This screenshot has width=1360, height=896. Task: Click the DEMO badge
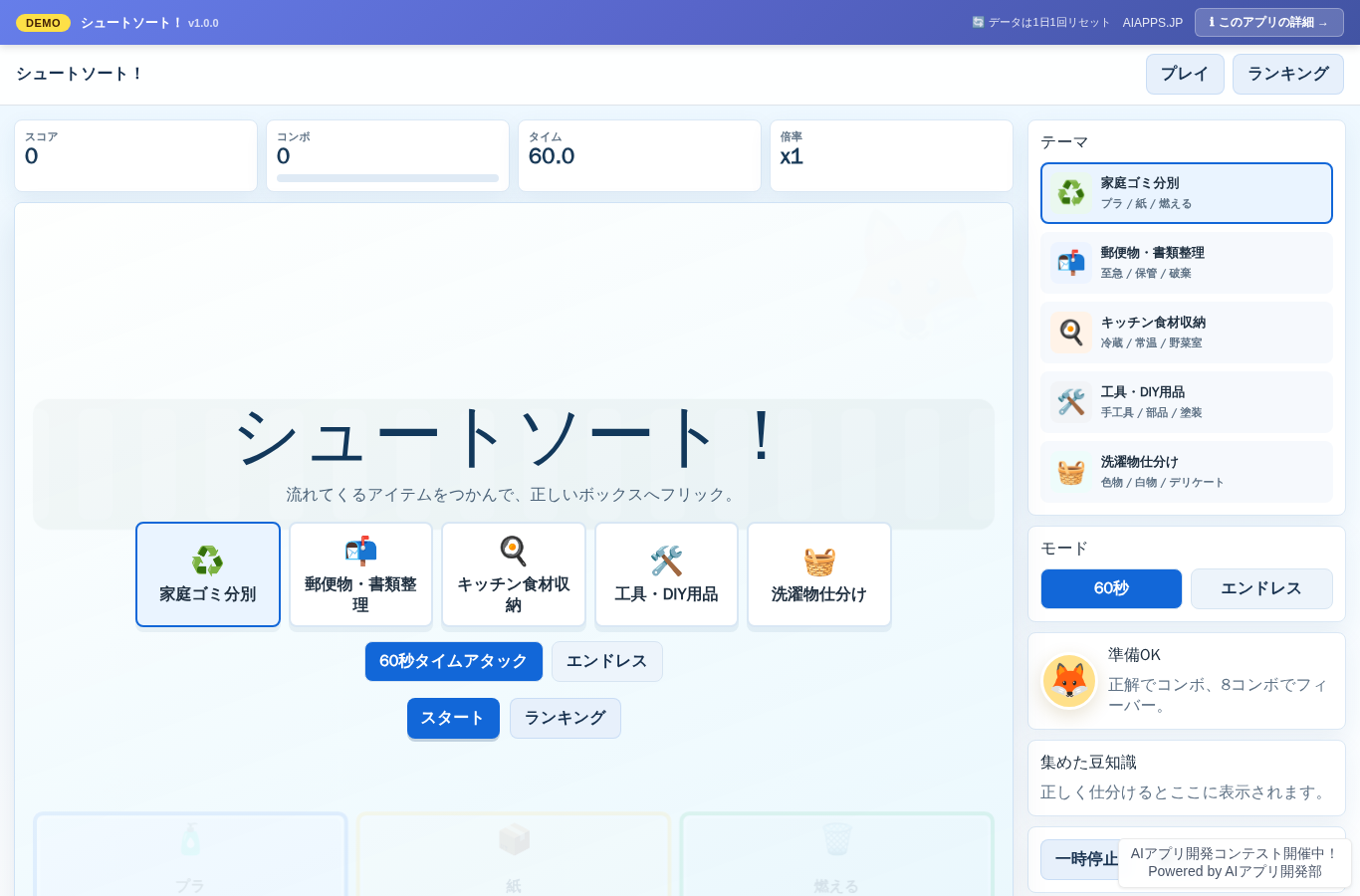(x=43, y=23)
